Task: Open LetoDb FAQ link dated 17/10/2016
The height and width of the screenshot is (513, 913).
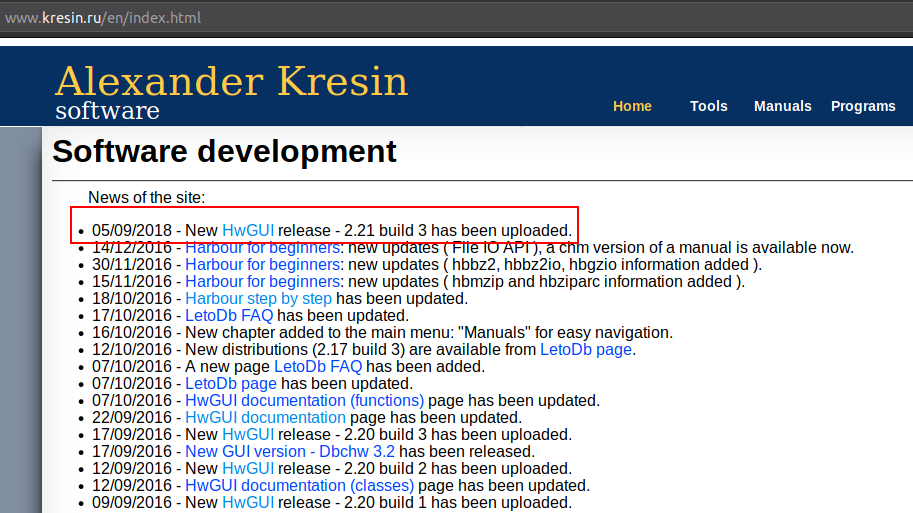Action: tap(229, 316)
